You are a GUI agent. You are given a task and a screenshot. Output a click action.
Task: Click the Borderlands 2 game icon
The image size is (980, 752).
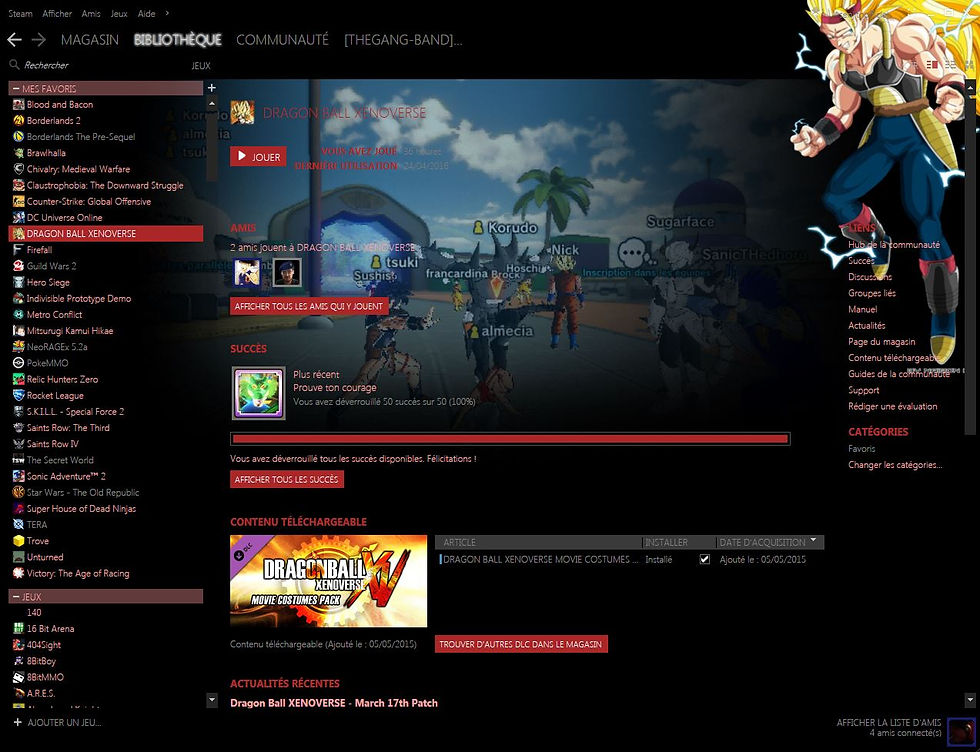[x=19, y=121]
